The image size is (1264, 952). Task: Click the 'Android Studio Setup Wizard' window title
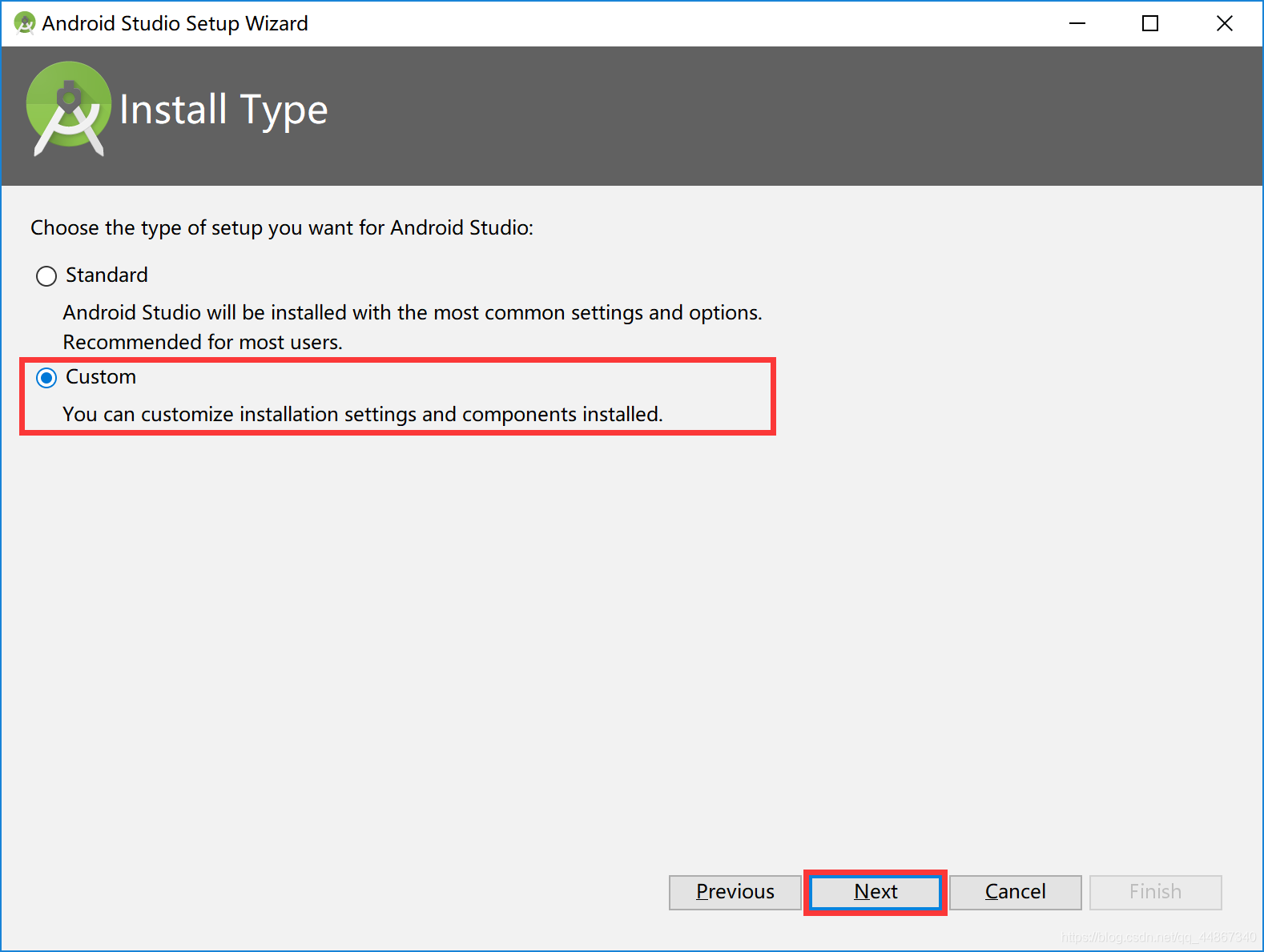(175, 23)
